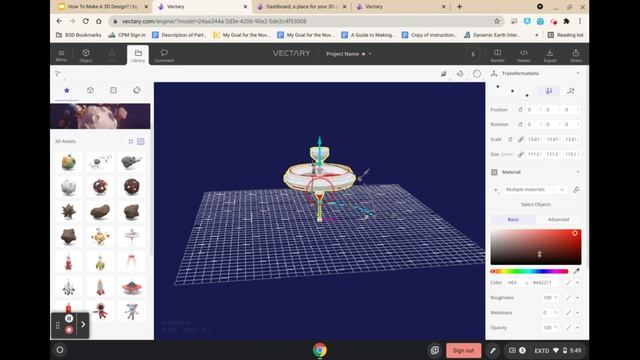Click the material picker icon beside the dropdown
This screenshot has height=360, width=640.
(x=576, y=190)
